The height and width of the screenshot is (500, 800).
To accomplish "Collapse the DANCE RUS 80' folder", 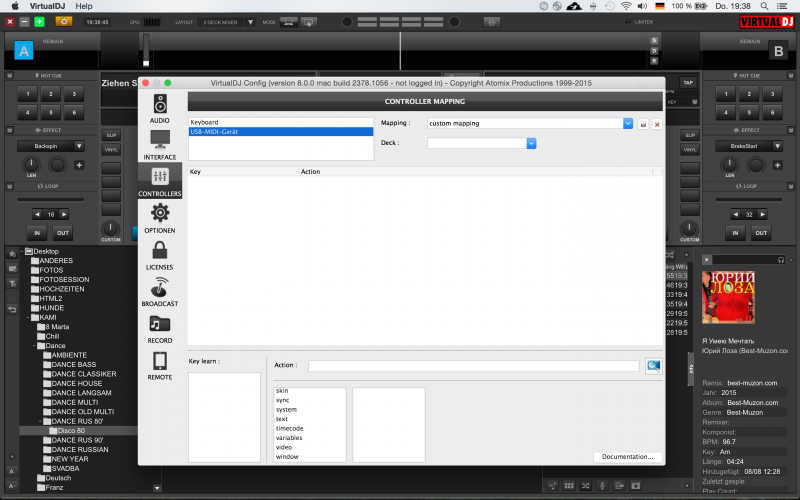I will tap(41, 421).
